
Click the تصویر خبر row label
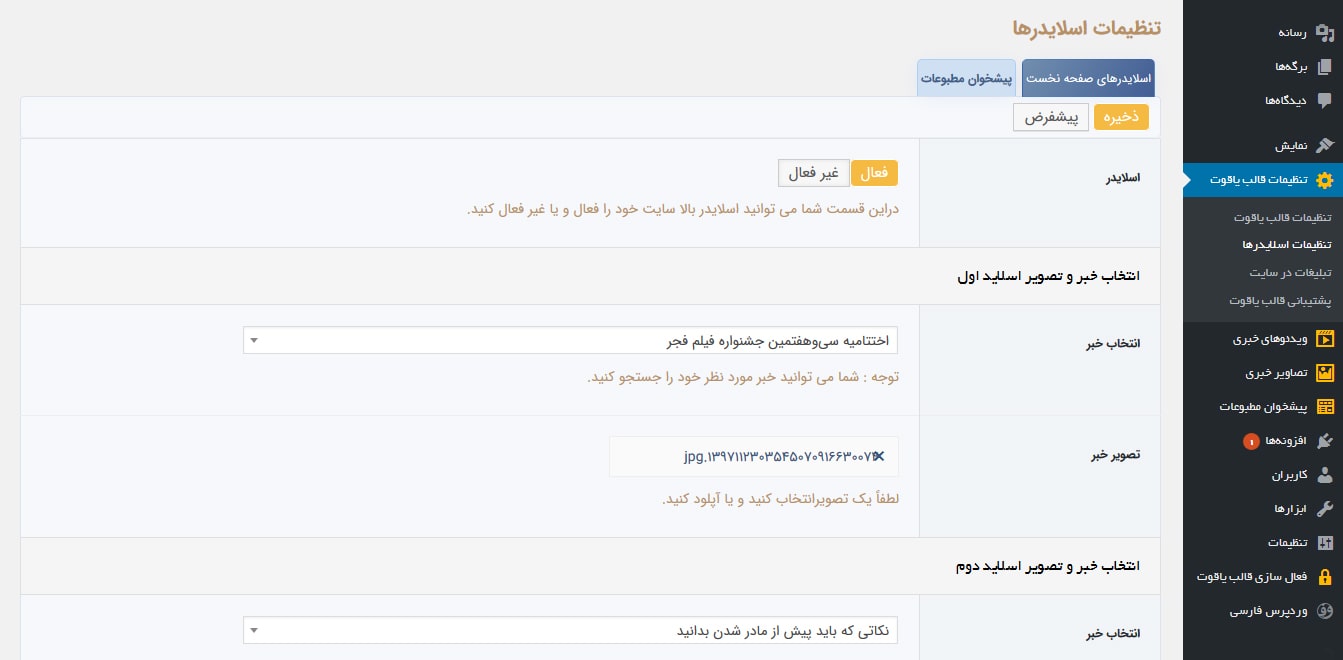point(1115,455)
